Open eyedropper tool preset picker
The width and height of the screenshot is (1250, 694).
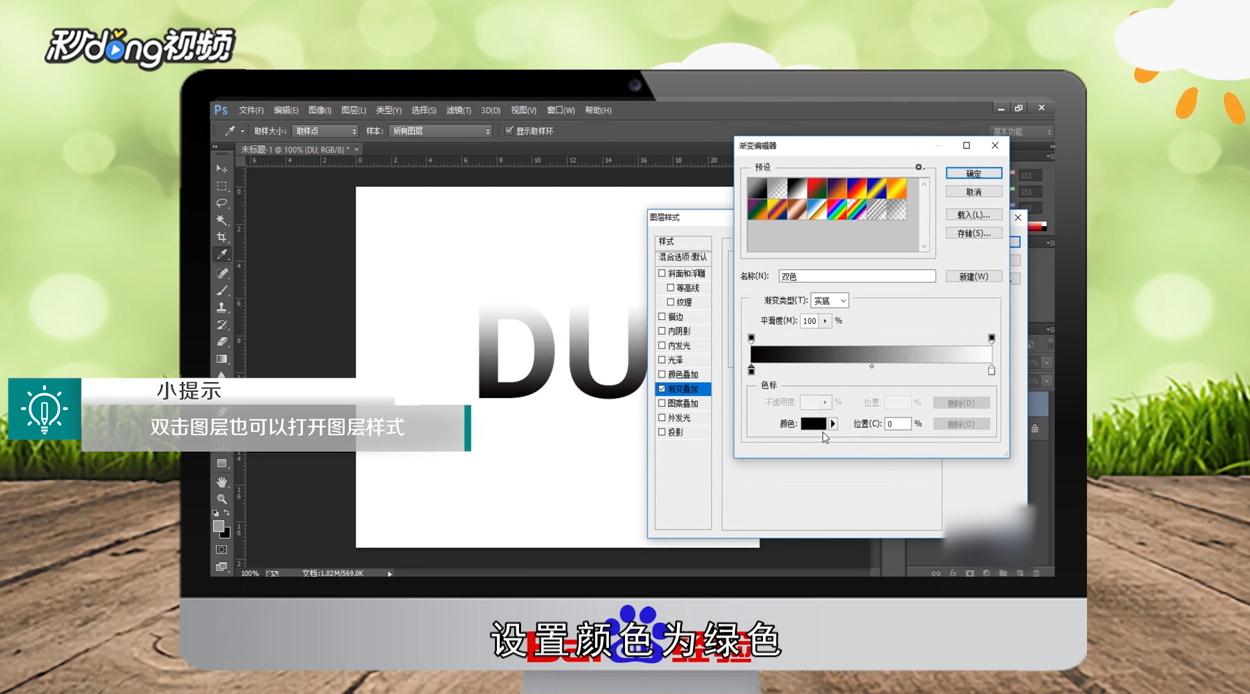tap(242, 131)
